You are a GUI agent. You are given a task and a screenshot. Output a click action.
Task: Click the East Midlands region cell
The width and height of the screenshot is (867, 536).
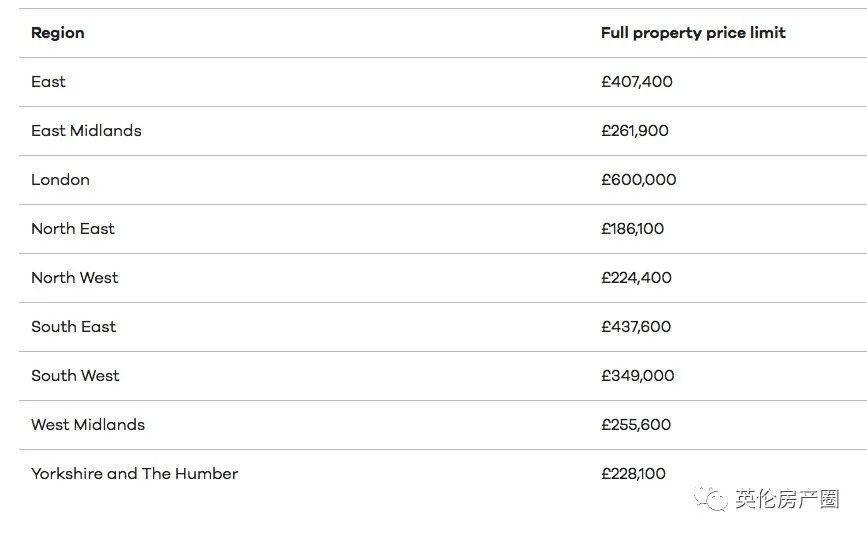point(86,131)
